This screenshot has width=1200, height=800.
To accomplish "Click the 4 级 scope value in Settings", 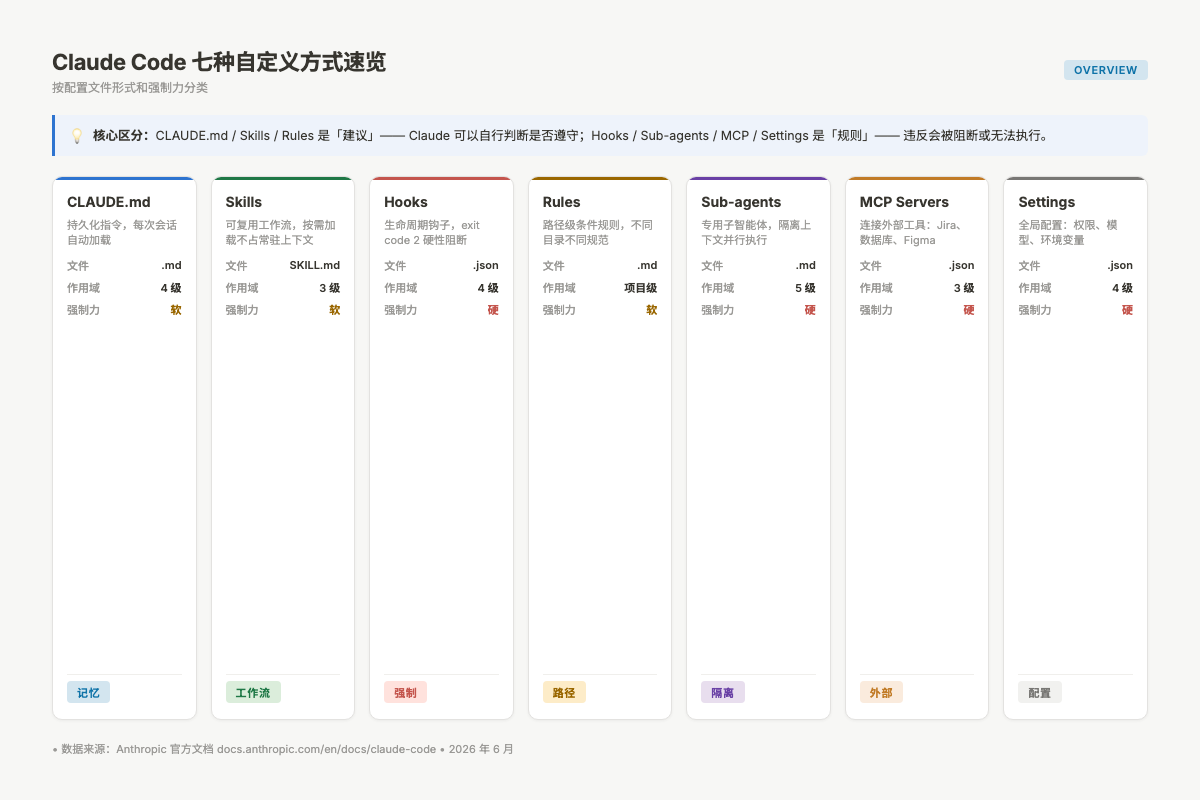I will [x=1122, y=288].
